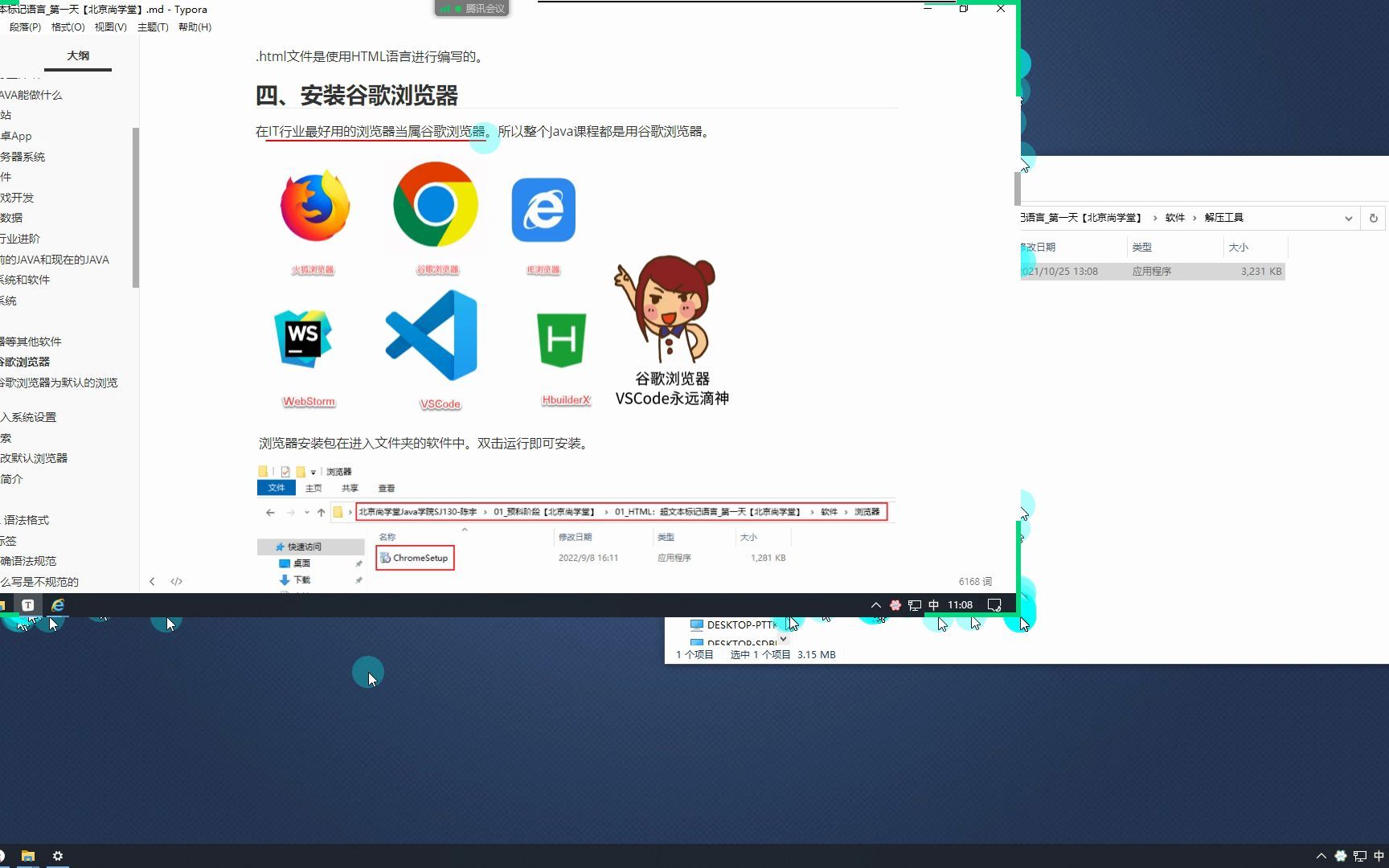The height and width of the screenshot is (868, 1389).
Task: Click the network icon in bottom taskbar tray
Action: pyautogui.click(x=1360, y=856)
